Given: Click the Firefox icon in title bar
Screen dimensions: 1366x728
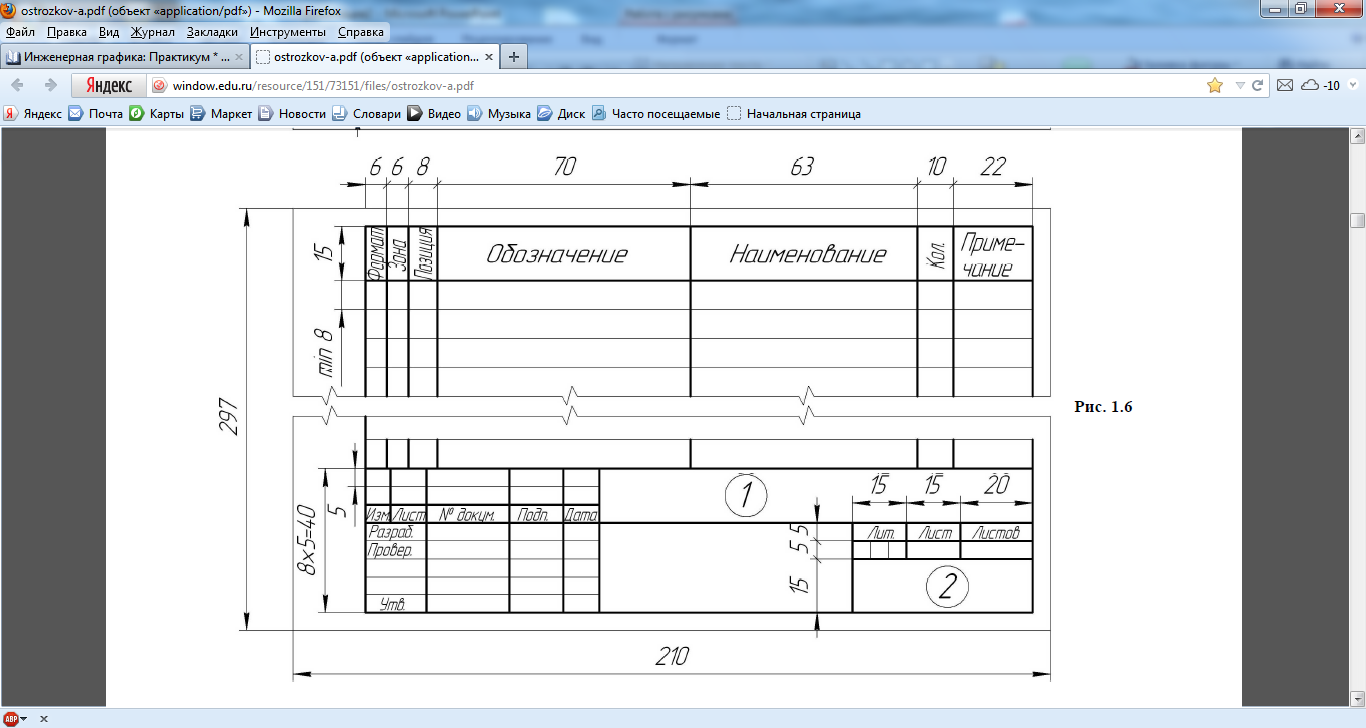Looking at the screenshot, I should click(x=9, y=10).
